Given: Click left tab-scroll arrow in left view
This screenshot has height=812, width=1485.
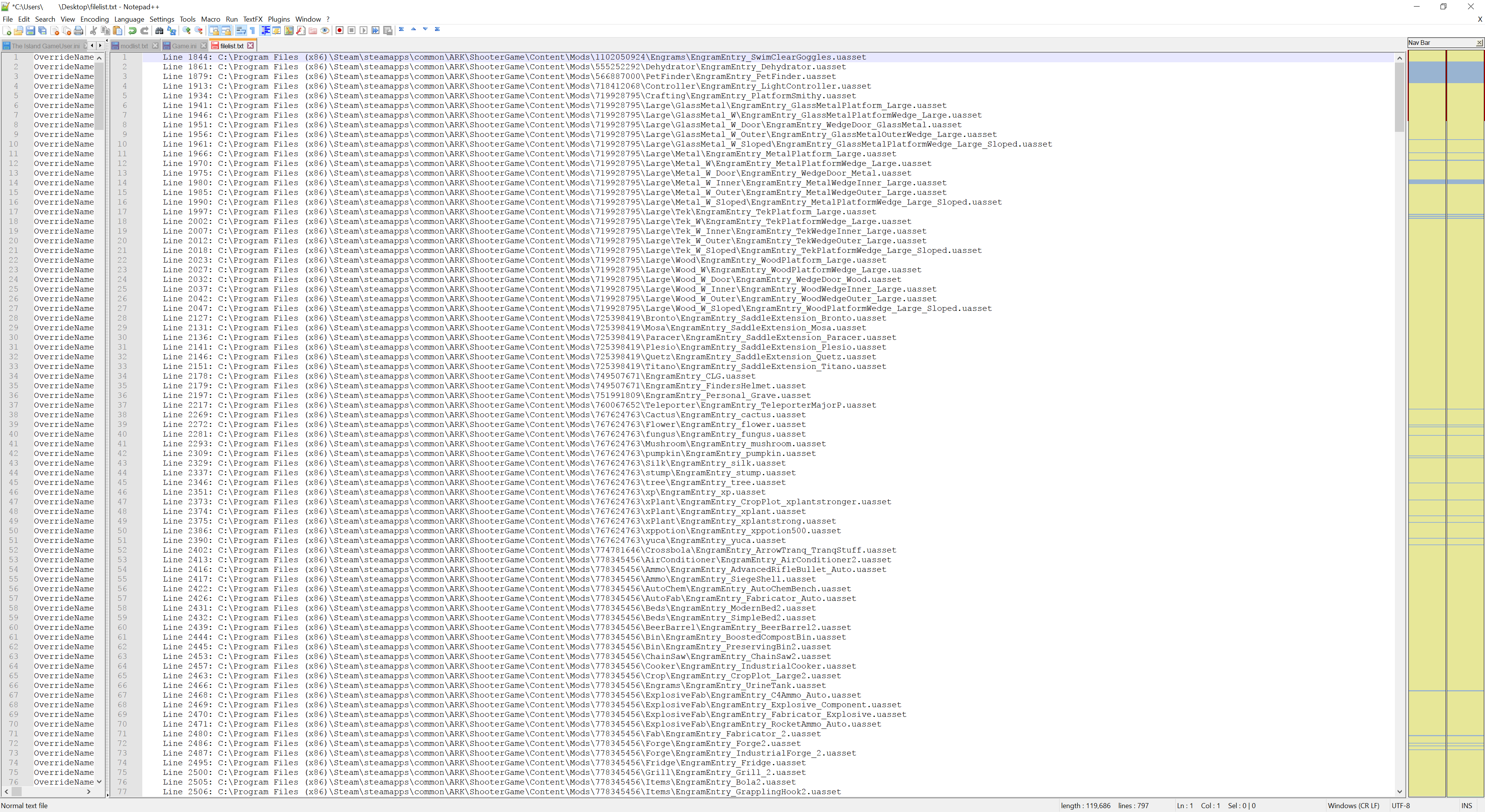Looking at the screenshot, I should (92, 46).
